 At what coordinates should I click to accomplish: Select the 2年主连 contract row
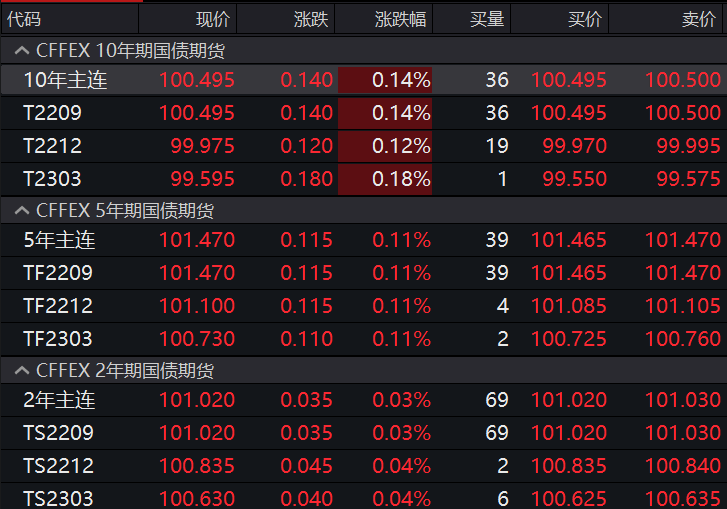(59, 400)
